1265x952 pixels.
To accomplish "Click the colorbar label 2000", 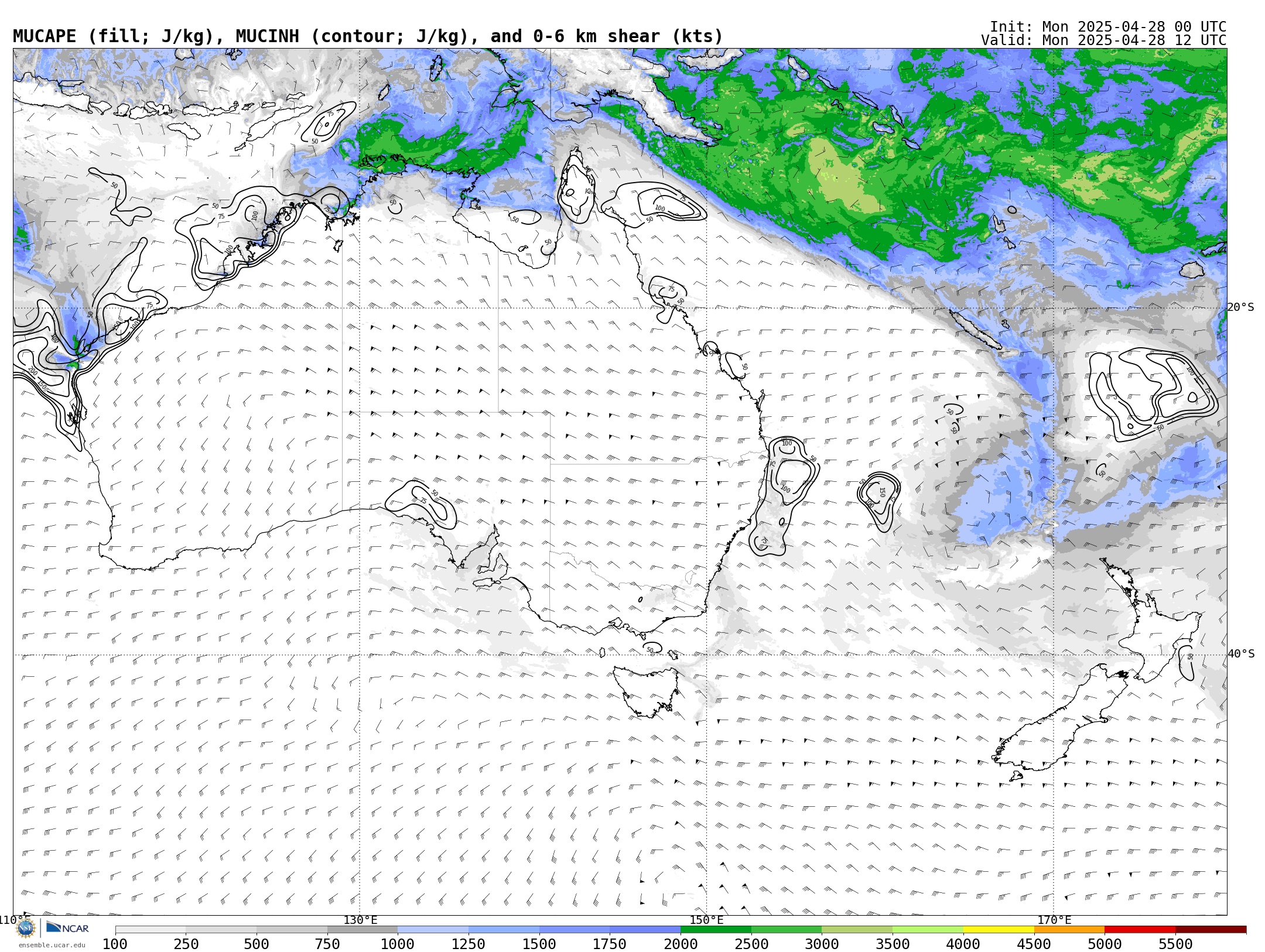I will coord(681,944).
